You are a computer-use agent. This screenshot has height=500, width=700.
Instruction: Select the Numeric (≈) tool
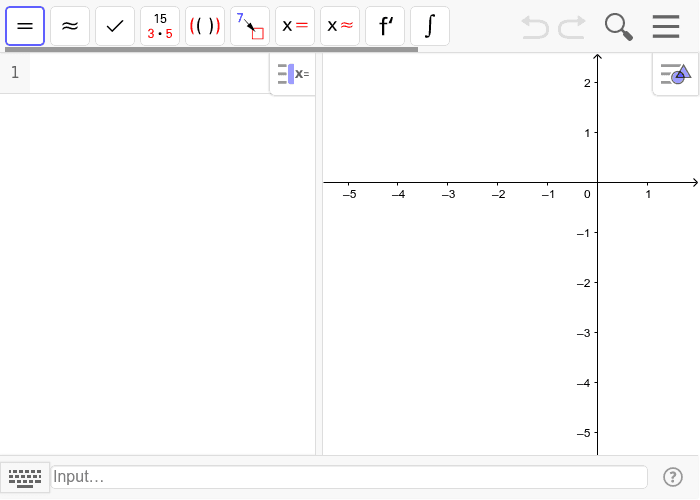(70, 26)
